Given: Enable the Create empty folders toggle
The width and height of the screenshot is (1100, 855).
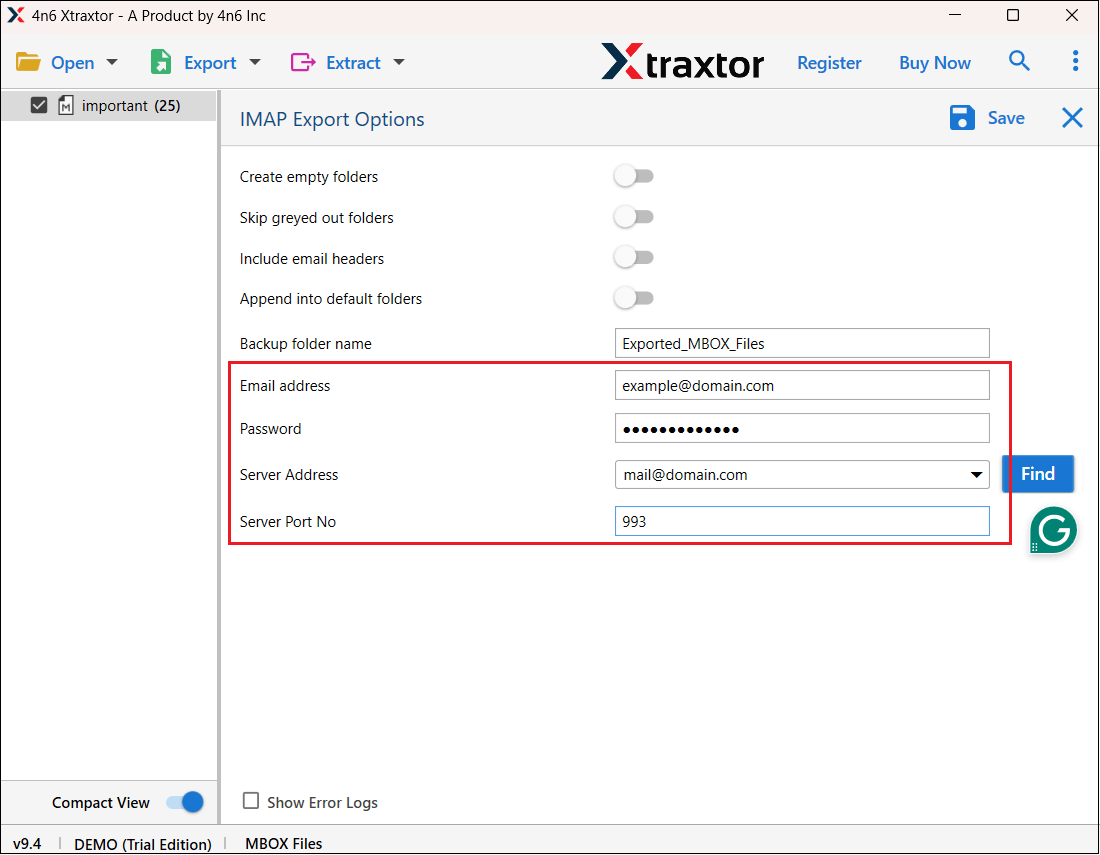Looking at the screenshot, I should coord(633,175).
